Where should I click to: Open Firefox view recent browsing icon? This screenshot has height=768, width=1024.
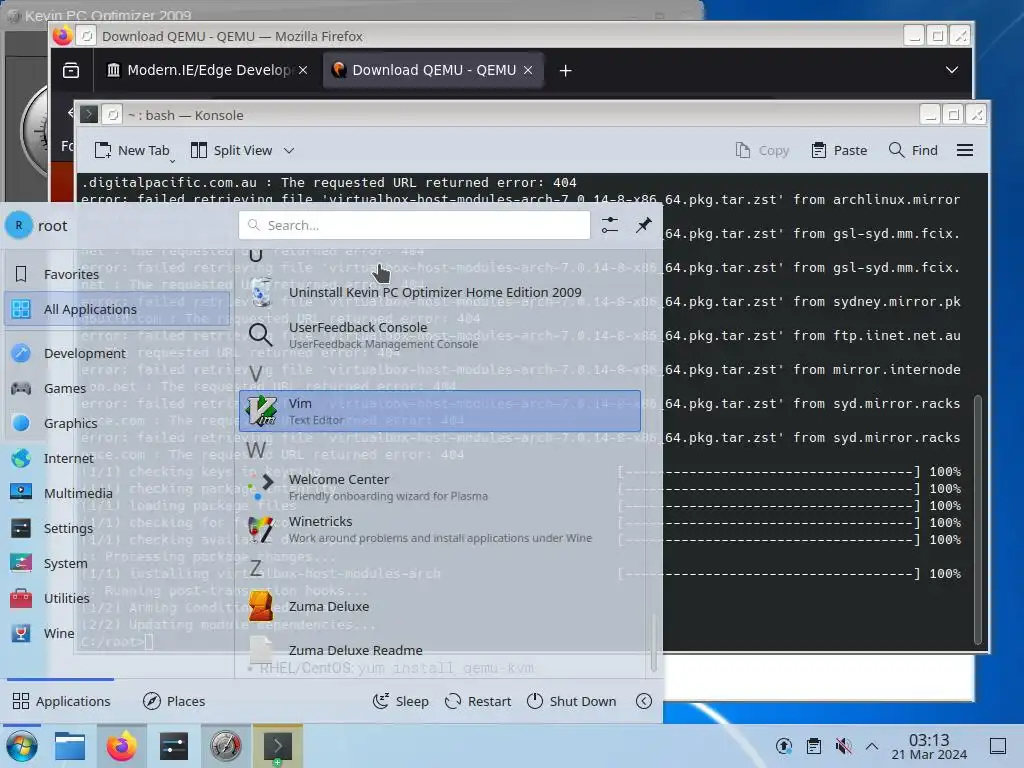(x=71, y=70)
